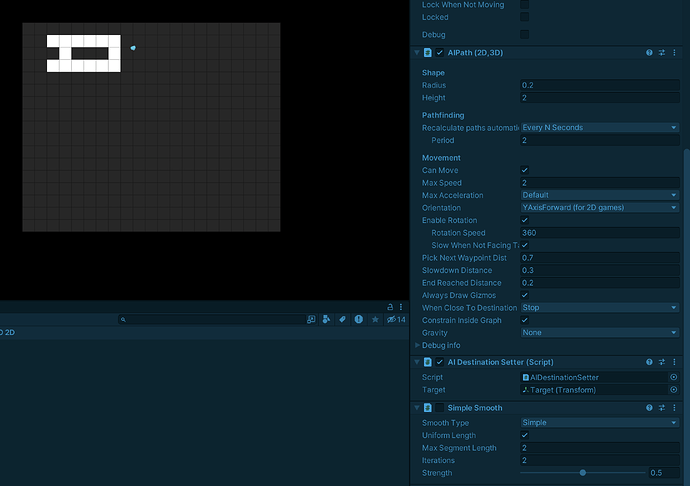The image size is (690, 486).
Task: Click the Height input field
Action: pos(599,98)
